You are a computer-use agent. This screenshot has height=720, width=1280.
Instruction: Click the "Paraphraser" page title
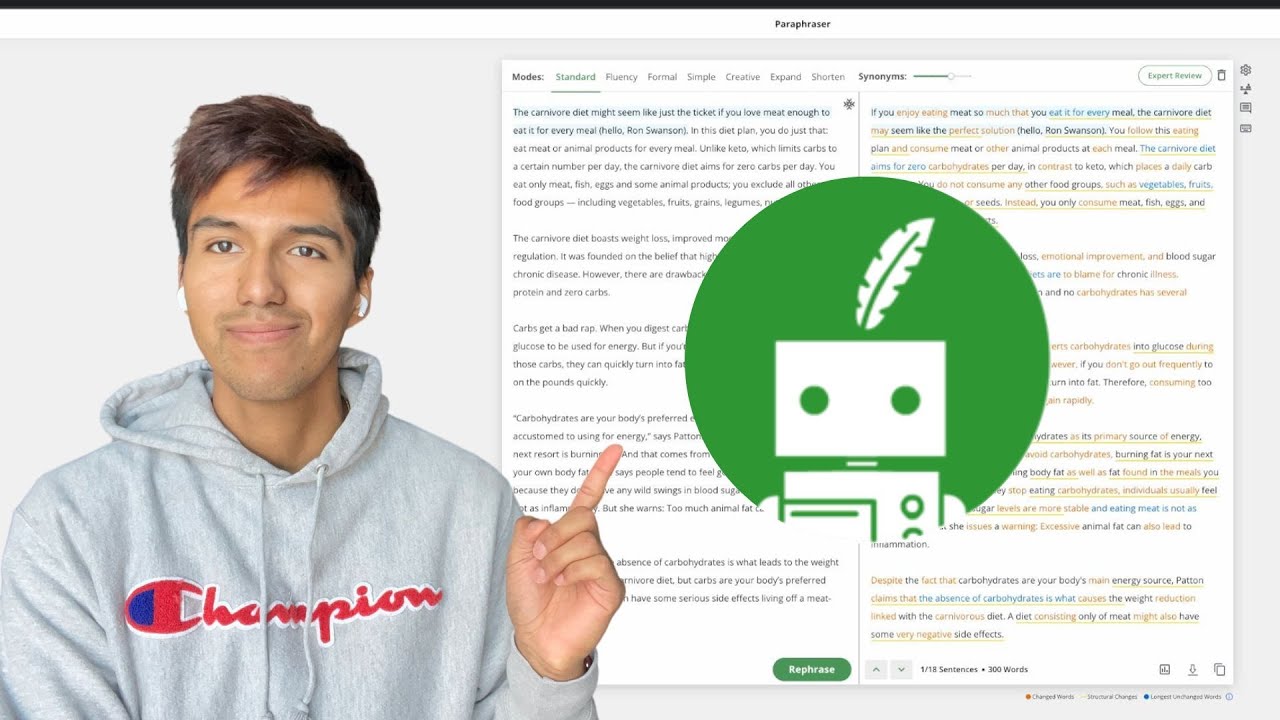802,24
